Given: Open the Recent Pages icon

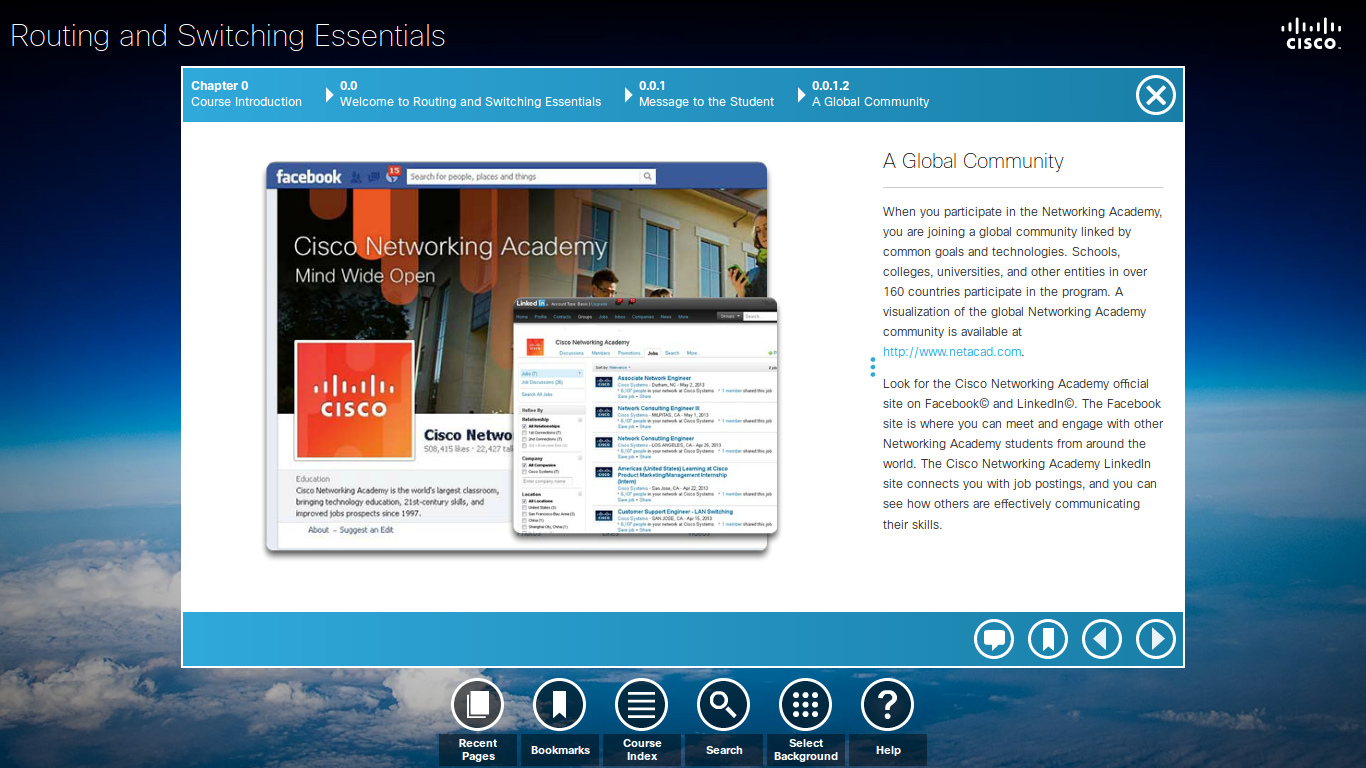Looking at the screenshot, I should [x=478, y=705].
